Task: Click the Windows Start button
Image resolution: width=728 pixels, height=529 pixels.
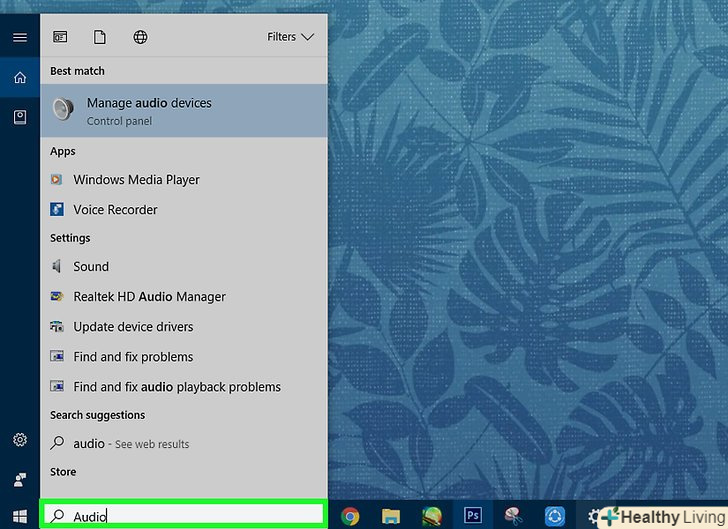Action: pos(19,516)
